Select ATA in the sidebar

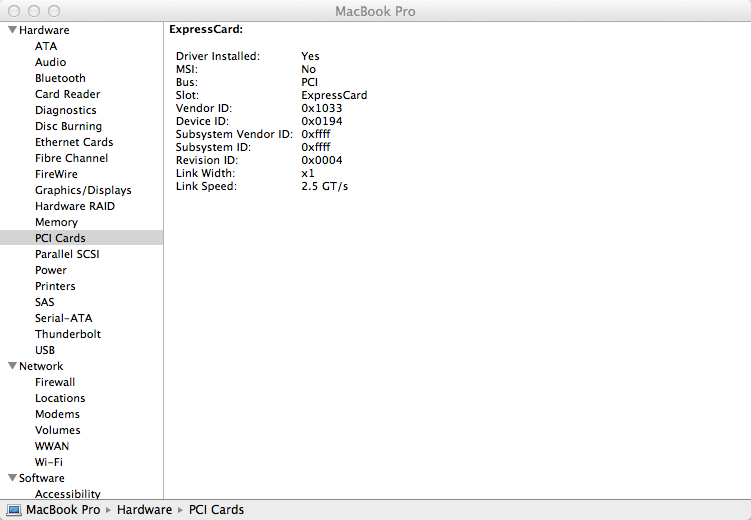pyautogui.click(x=46, y=46)
